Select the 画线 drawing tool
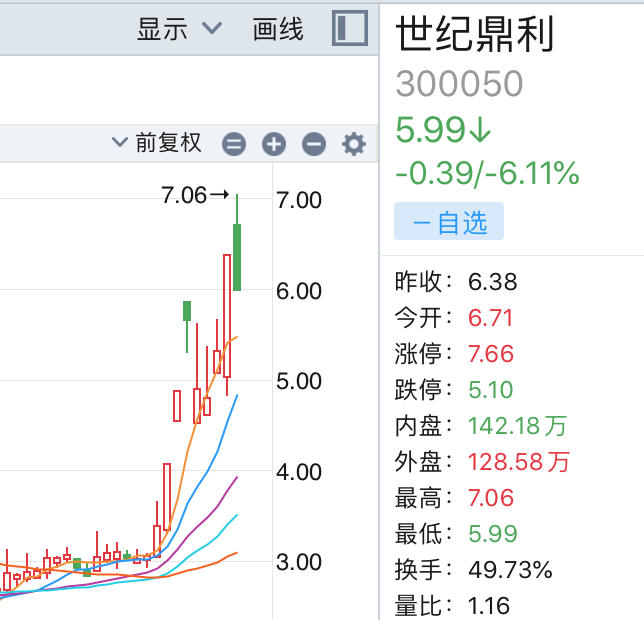This screenshot has width=644, height=620. (278, 29)
